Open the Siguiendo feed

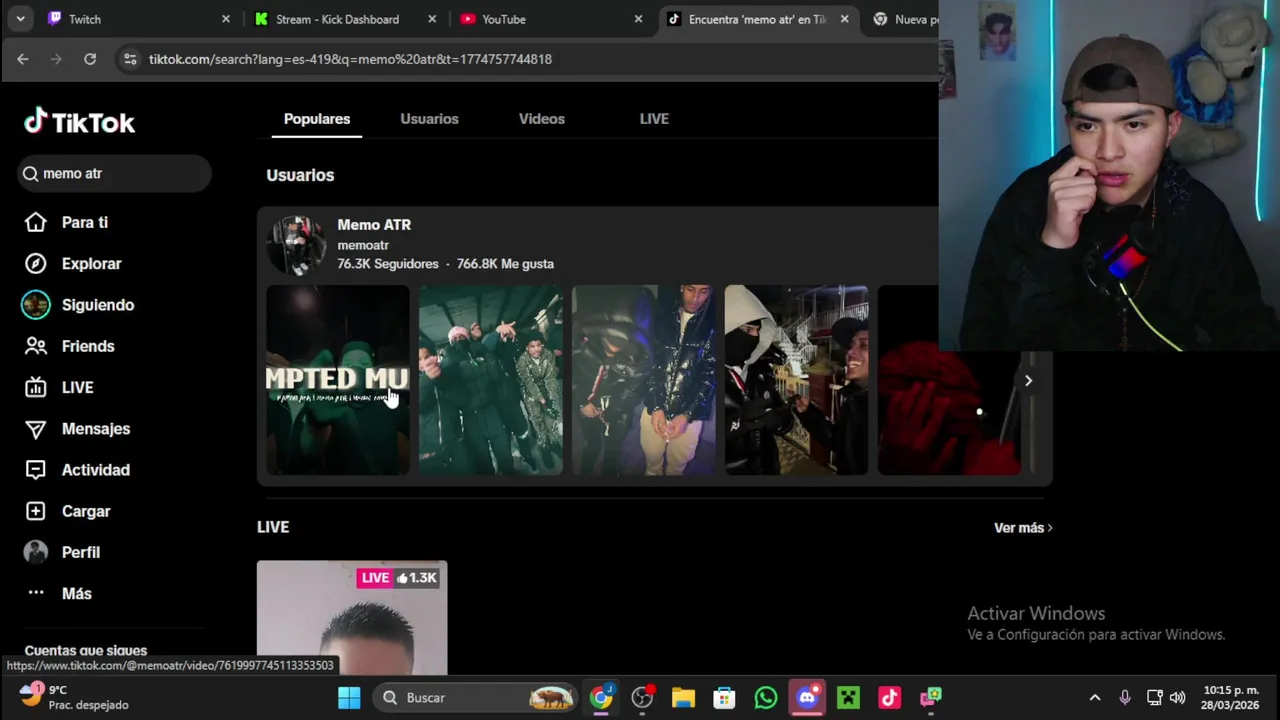click(78, 305)
